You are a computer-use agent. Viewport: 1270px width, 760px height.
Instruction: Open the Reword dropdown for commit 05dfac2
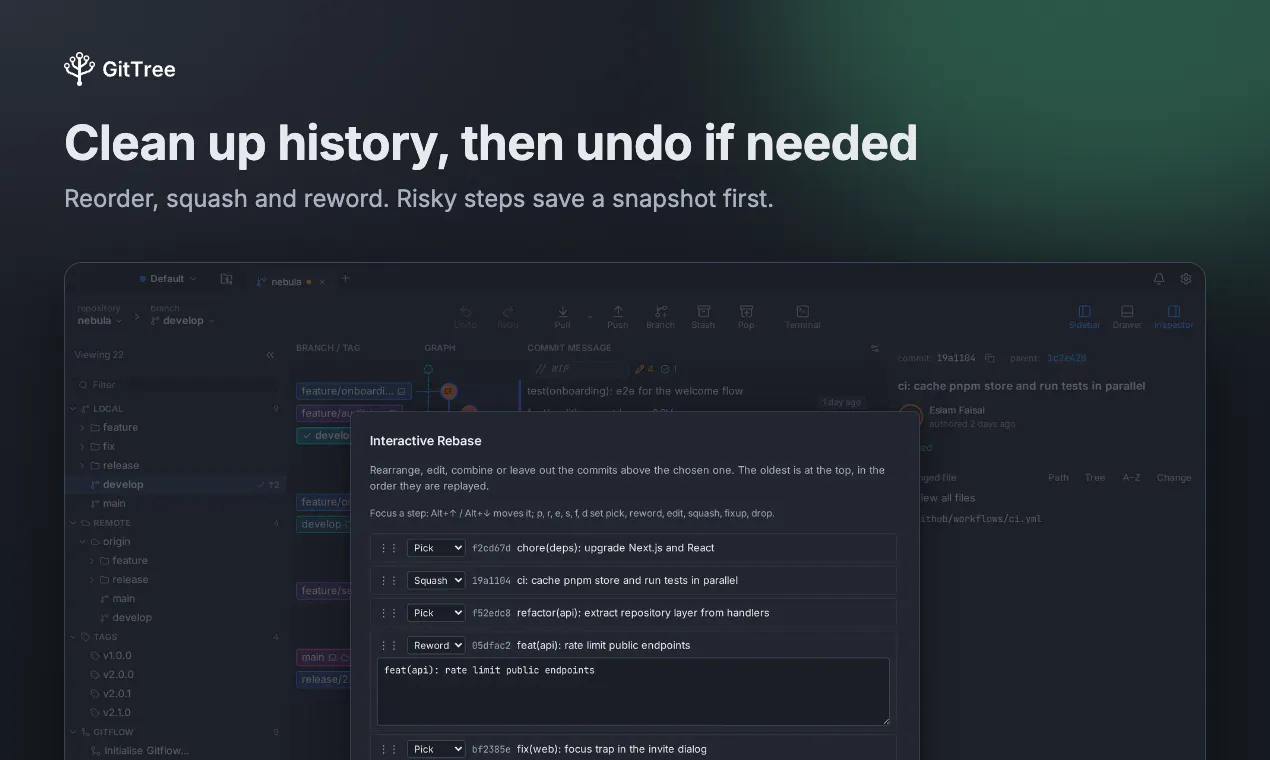pos(436,645)
